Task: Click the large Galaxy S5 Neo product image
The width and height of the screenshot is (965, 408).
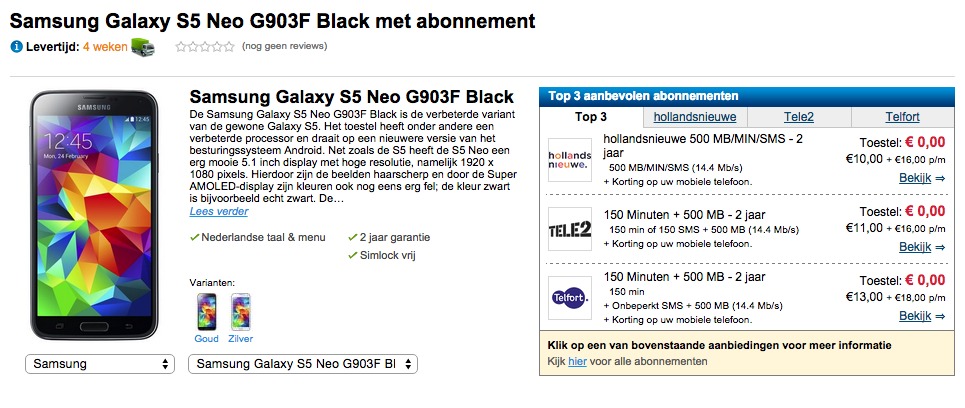Action: [94, 215]
